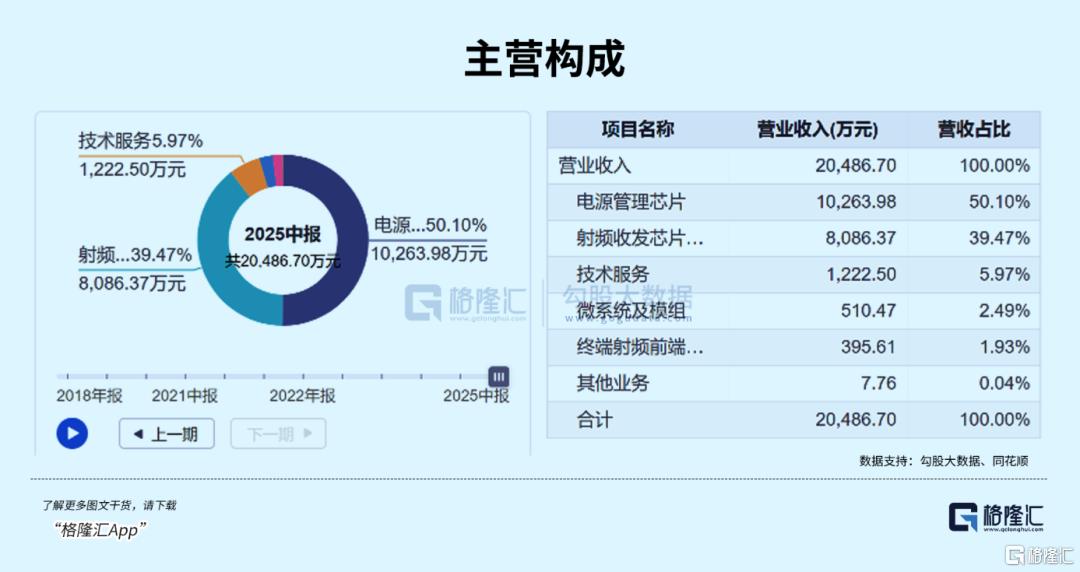This screenshot has height=572, width=1080.
Task: Click the blue play button
Action: tap(72, 433)
